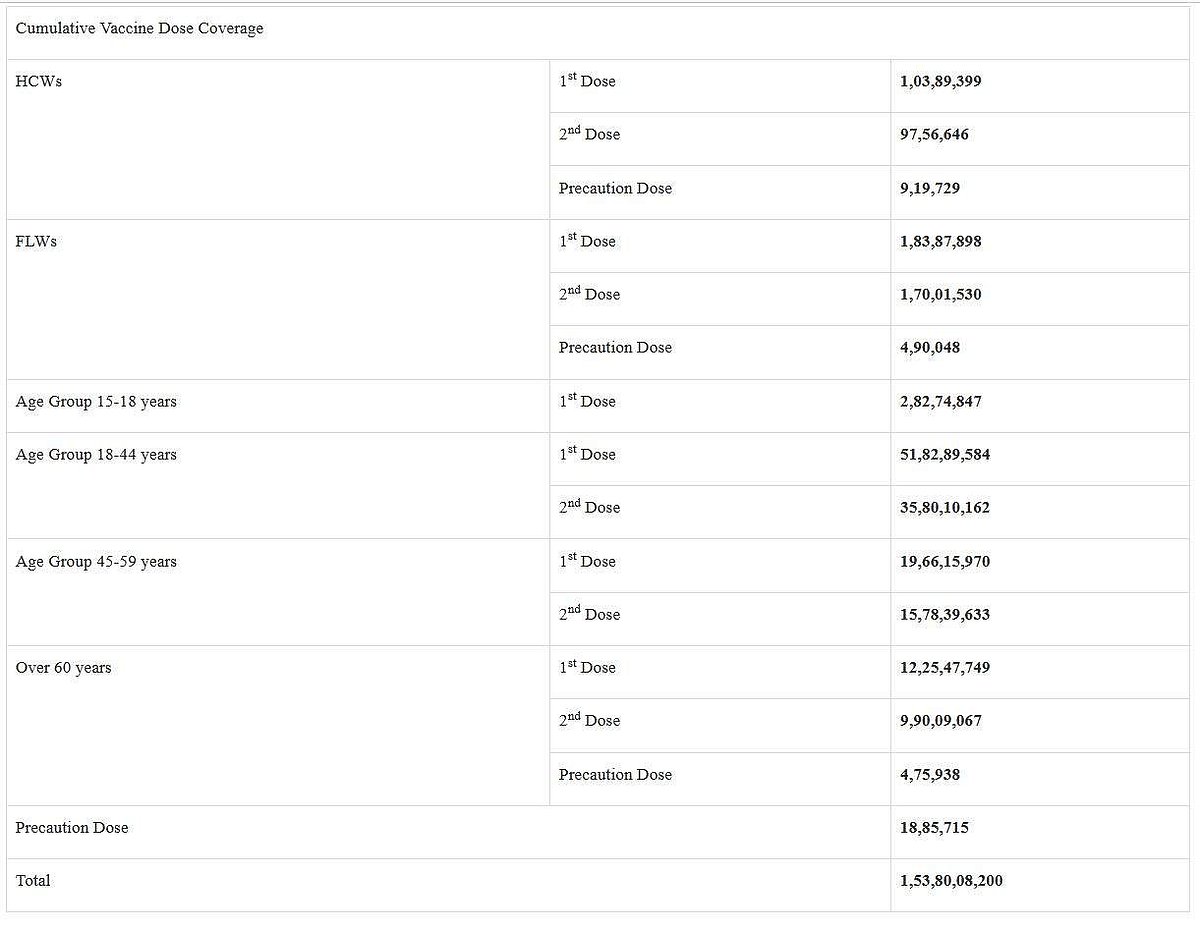
Task: Select the Age Group 45-59 years label
Action: [96, 561]
